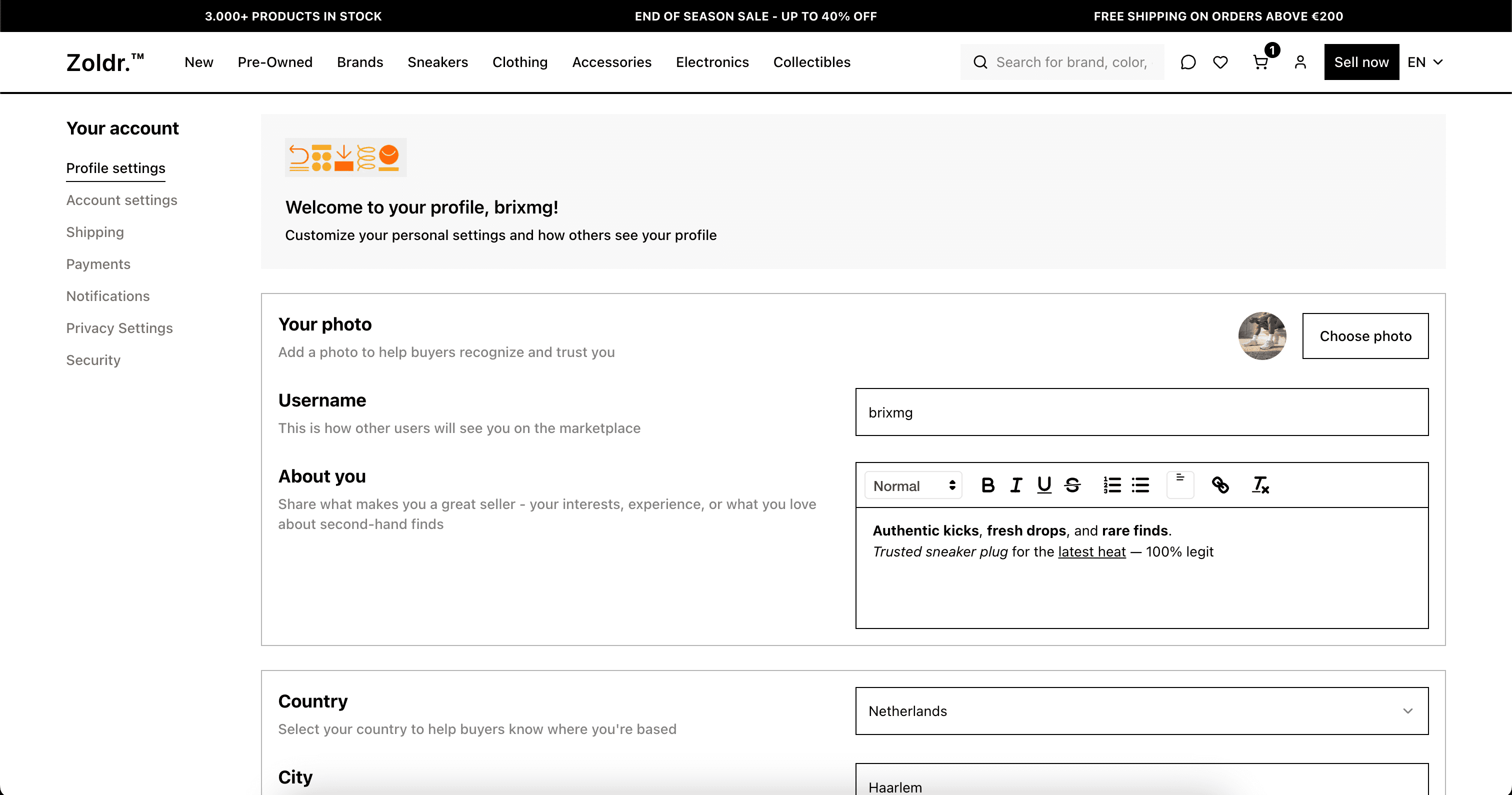Screen dimensions: 1512x795
Task: Insert an ordered list in About you
Action: point(1111,485)
